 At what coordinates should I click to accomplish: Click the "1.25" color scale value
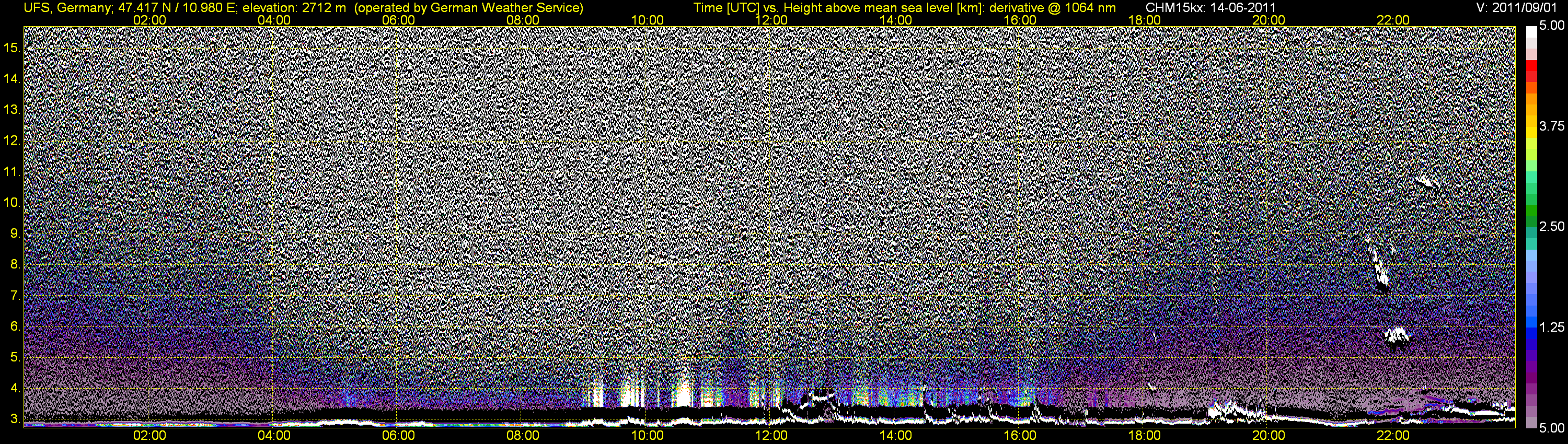coord(1552,327)
